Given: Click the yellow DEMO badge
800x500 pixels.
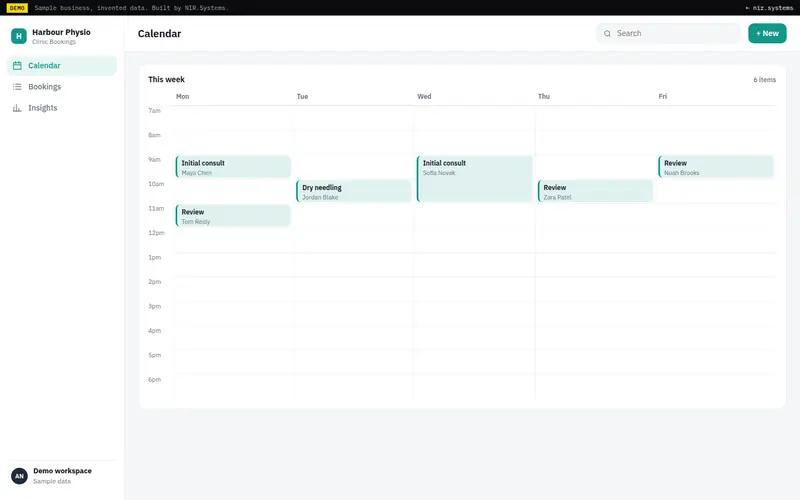Looking at the screenshot, I should [x=17, y=8].
